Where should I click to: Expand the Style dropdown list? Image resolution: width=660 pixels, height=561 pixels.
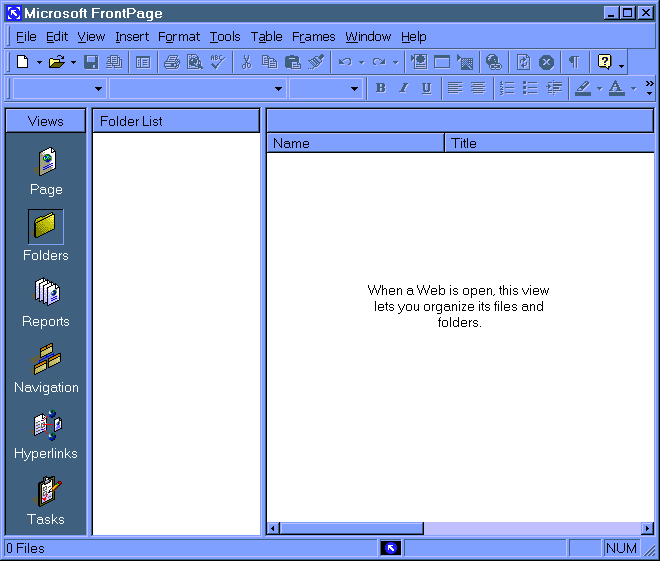[x=98, y=89]
